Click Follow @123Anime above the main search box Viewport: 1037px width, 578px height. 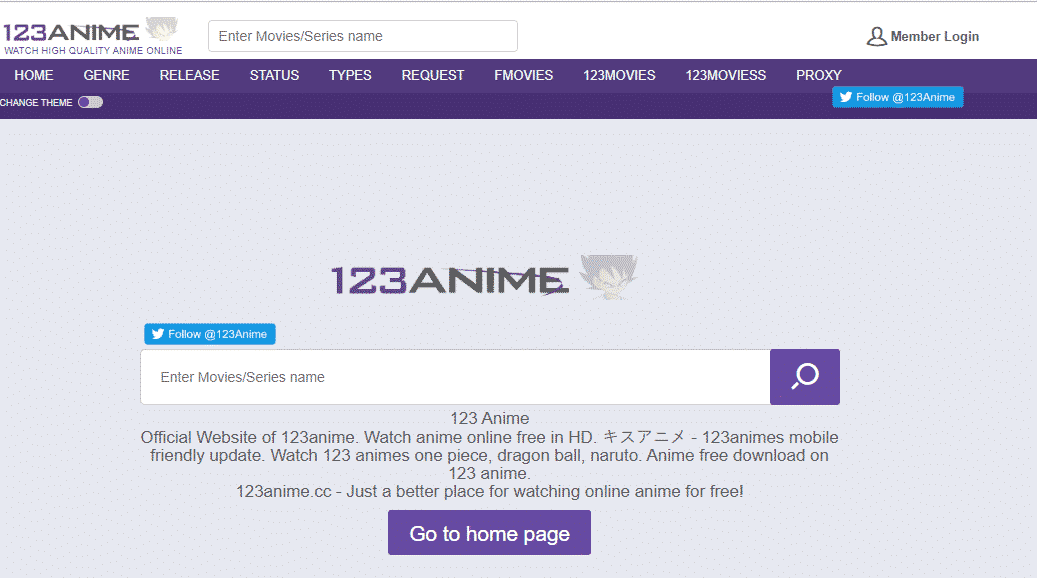210,334
